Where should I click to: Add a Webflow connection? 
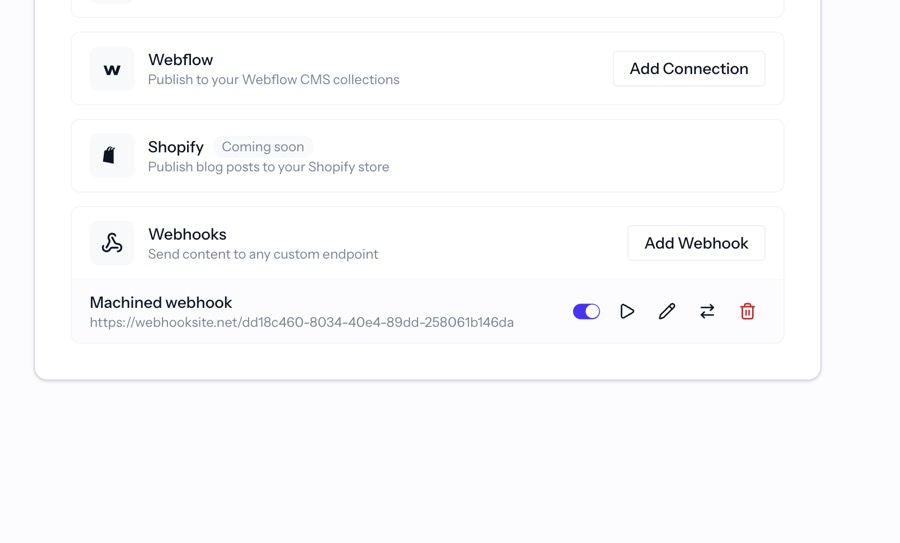pyautogui.click(x=689, y=69)
